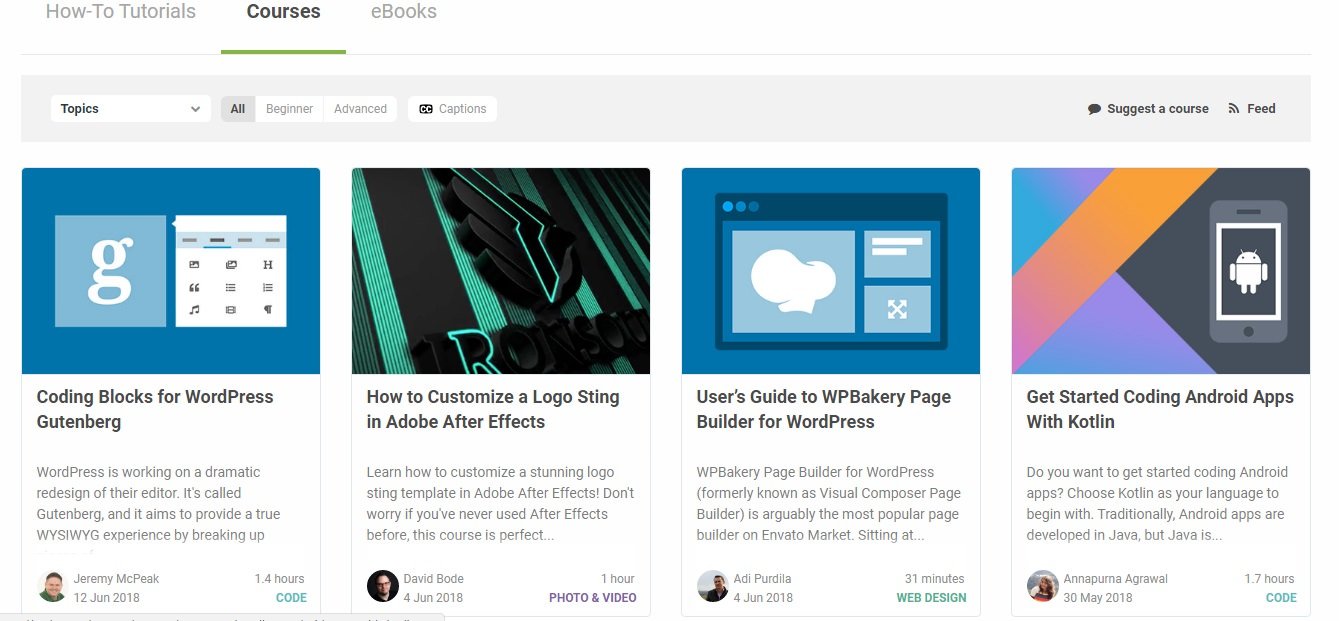Image resolution: width=1339 pixels, height=621 pixels.
Task: Click the 1.4 hours duration text
Action: click(x=280, y=579)
